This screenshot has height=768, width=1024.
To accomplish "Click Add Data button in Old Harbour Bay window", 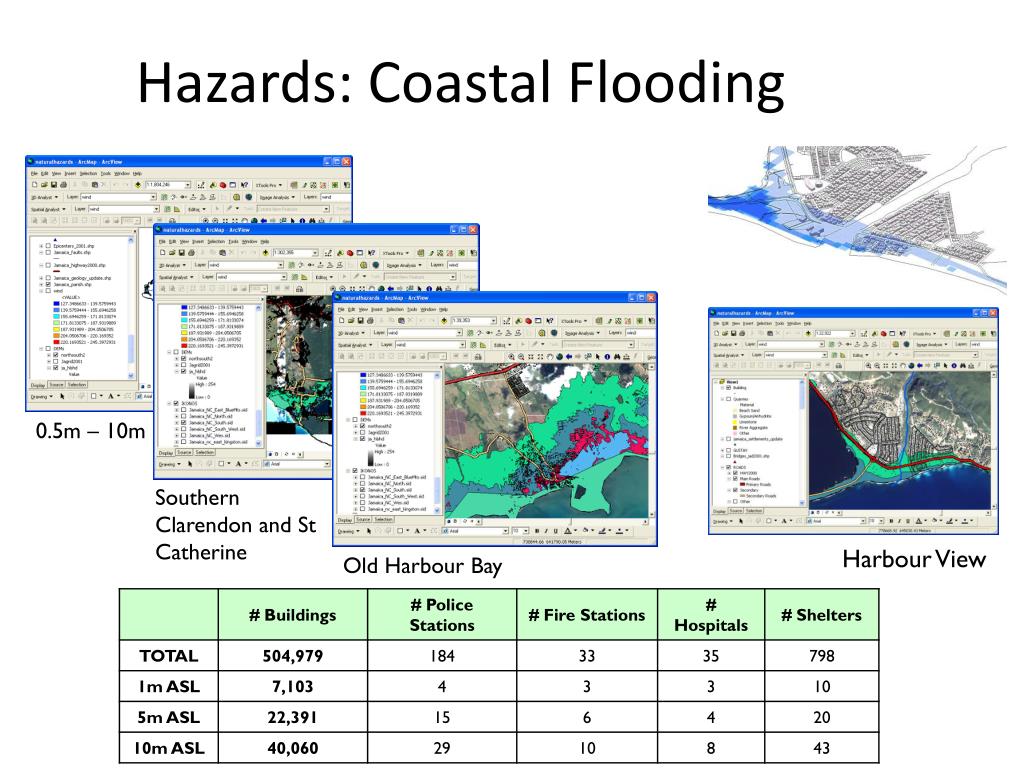I will coord(444,321).
